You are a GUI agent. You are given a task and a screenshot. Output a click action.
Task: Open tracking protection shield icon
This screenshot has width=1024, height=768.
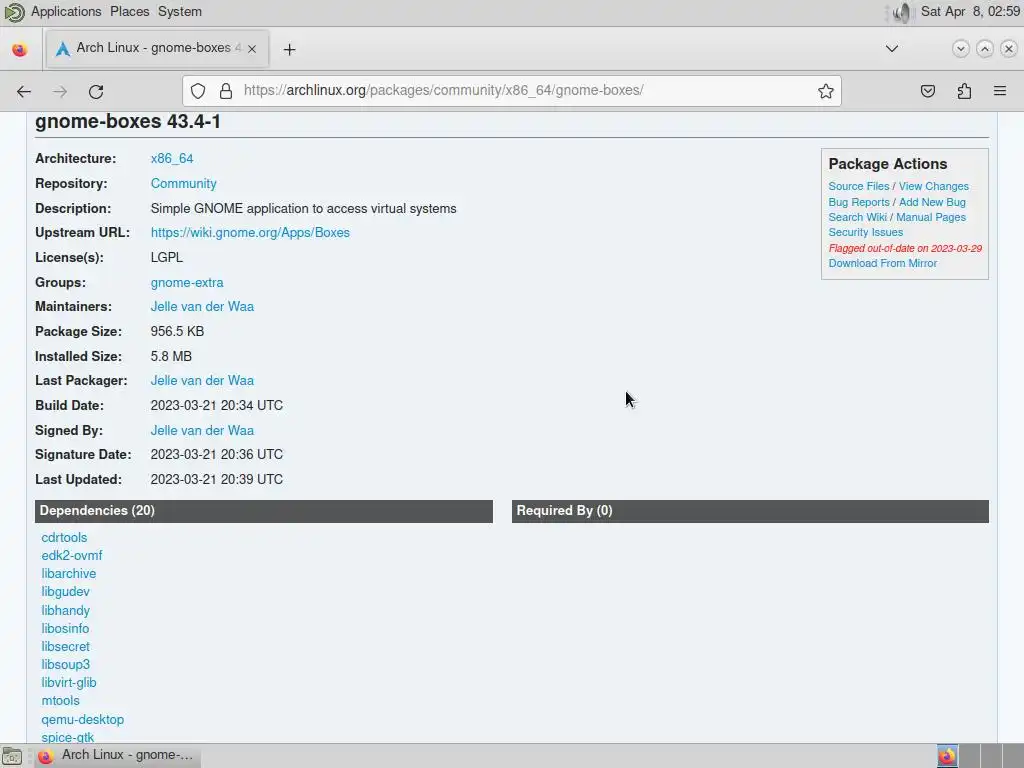coord(198,91)
